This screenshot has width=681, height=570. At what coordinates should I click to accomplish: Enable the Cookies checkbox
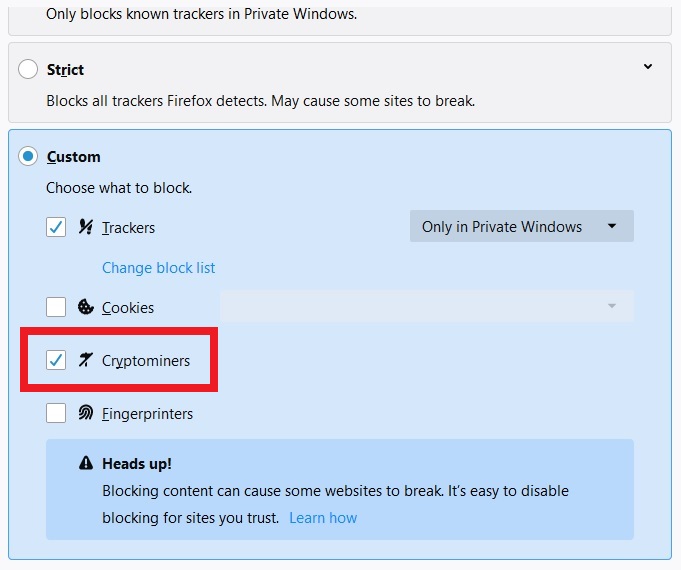tap(56, 307)
